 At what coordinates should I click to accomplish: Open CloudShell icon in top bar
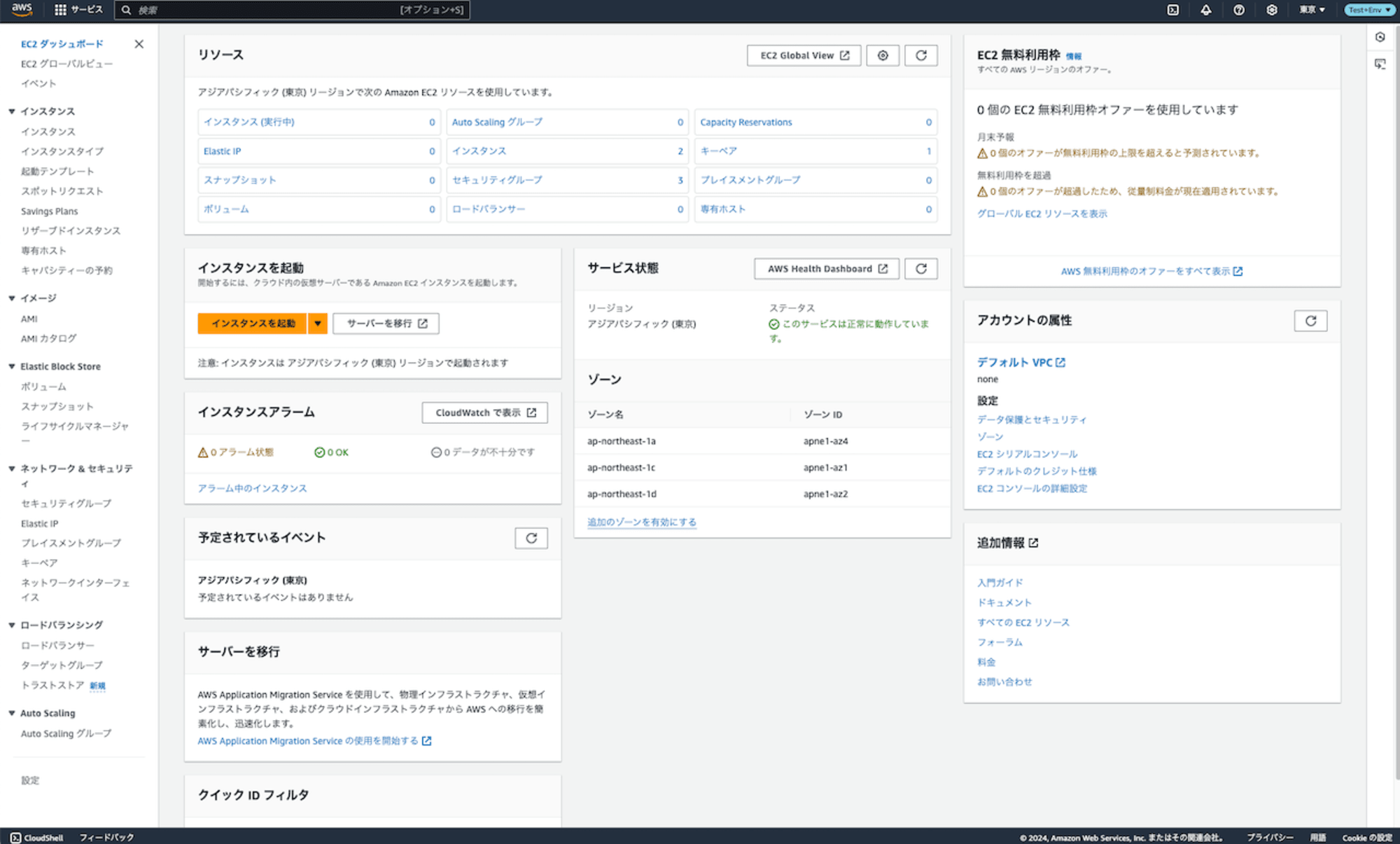pos(1173,10)
